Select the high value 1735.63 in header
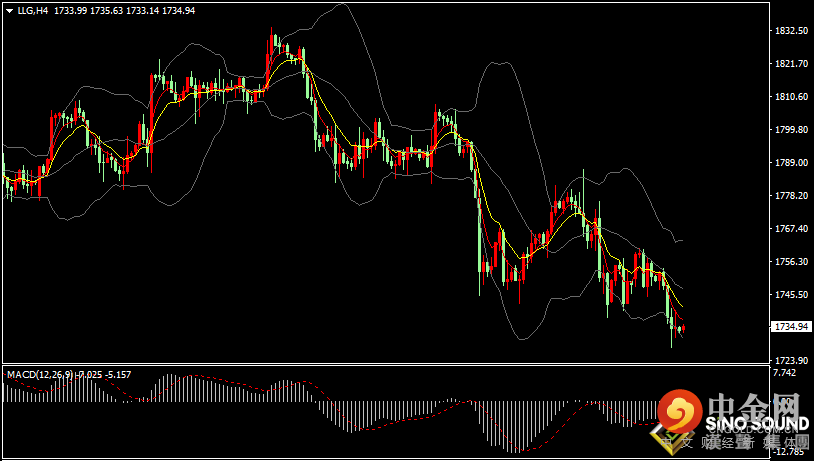This screenshot has width=814, height=461. pos(107,10)
